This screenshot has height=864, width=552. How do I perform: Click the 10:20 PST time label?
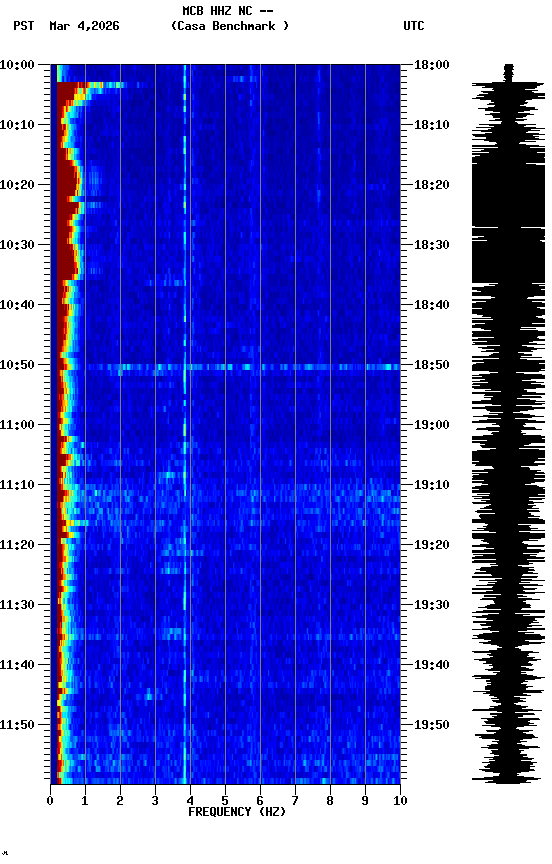click(x=17, y=185)
